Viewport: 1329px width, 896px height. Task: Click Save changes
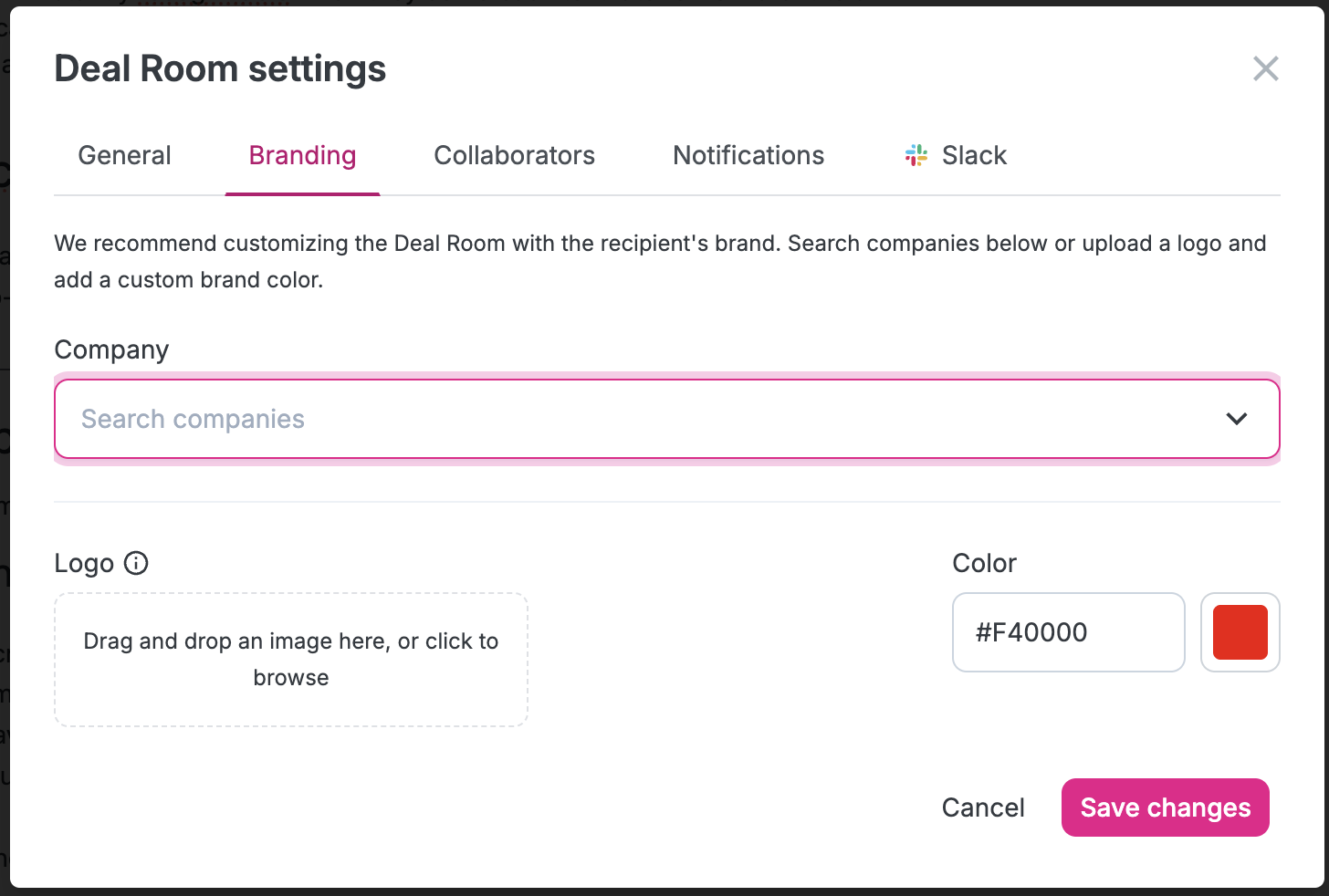[1166, 807]
